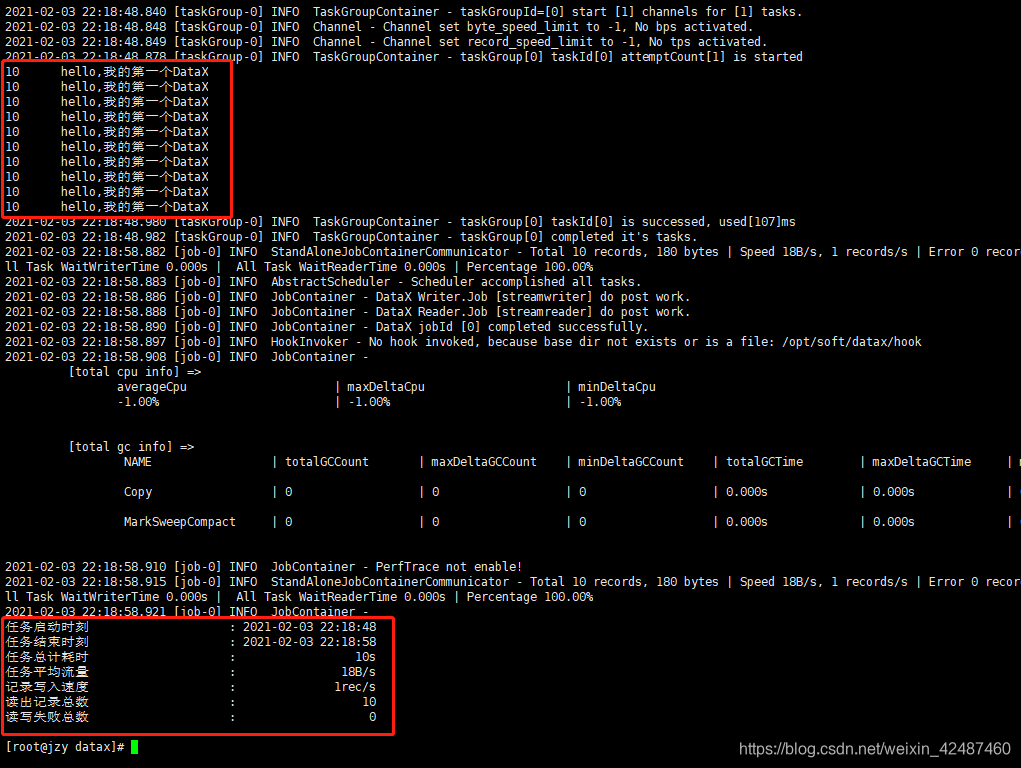1021x768 pixels.
Task: Click the maxDeltaGCCount column header
Action: click(x=484, y=462)
